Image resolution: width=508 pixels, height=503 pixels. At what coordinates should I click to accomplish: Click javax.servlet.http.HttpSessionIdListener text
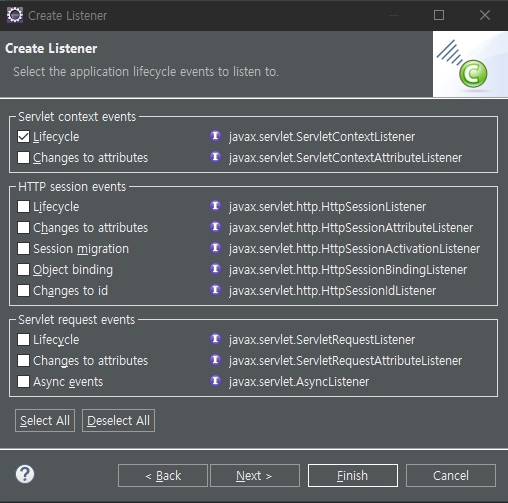coord(332,291)
